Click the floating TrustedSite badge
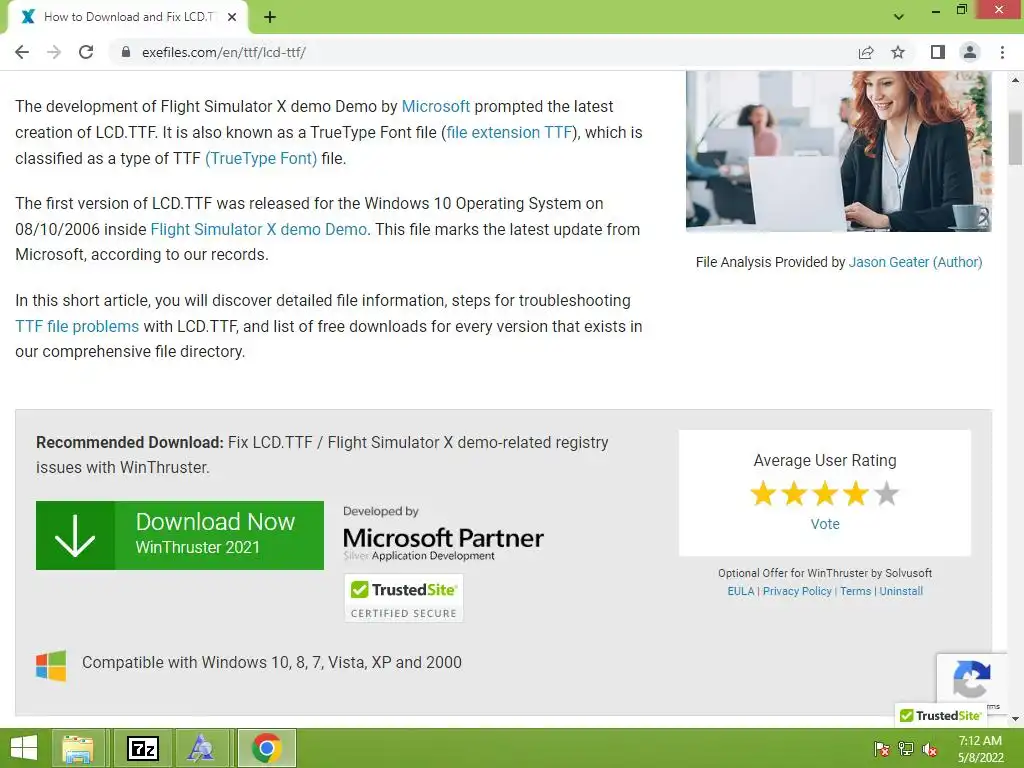Screen dimensions: 1024x768 (940, 716)
